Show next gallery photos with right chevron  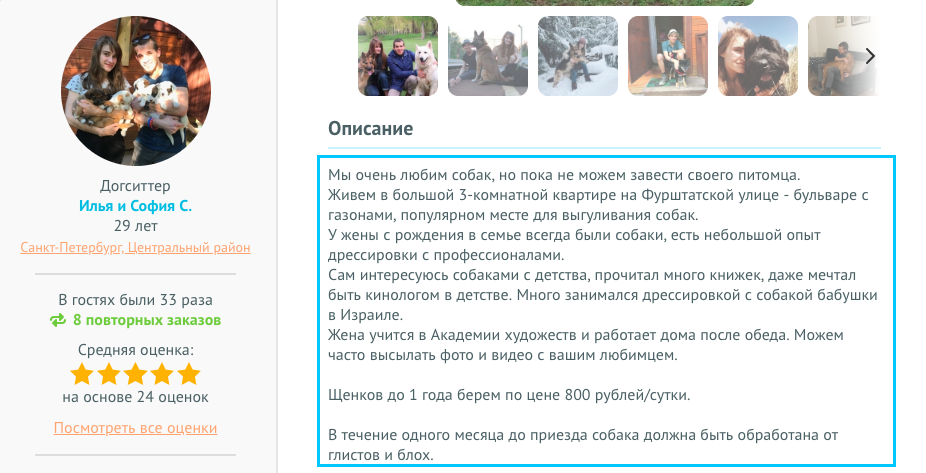pyautogui.click(x=870, y=56)
